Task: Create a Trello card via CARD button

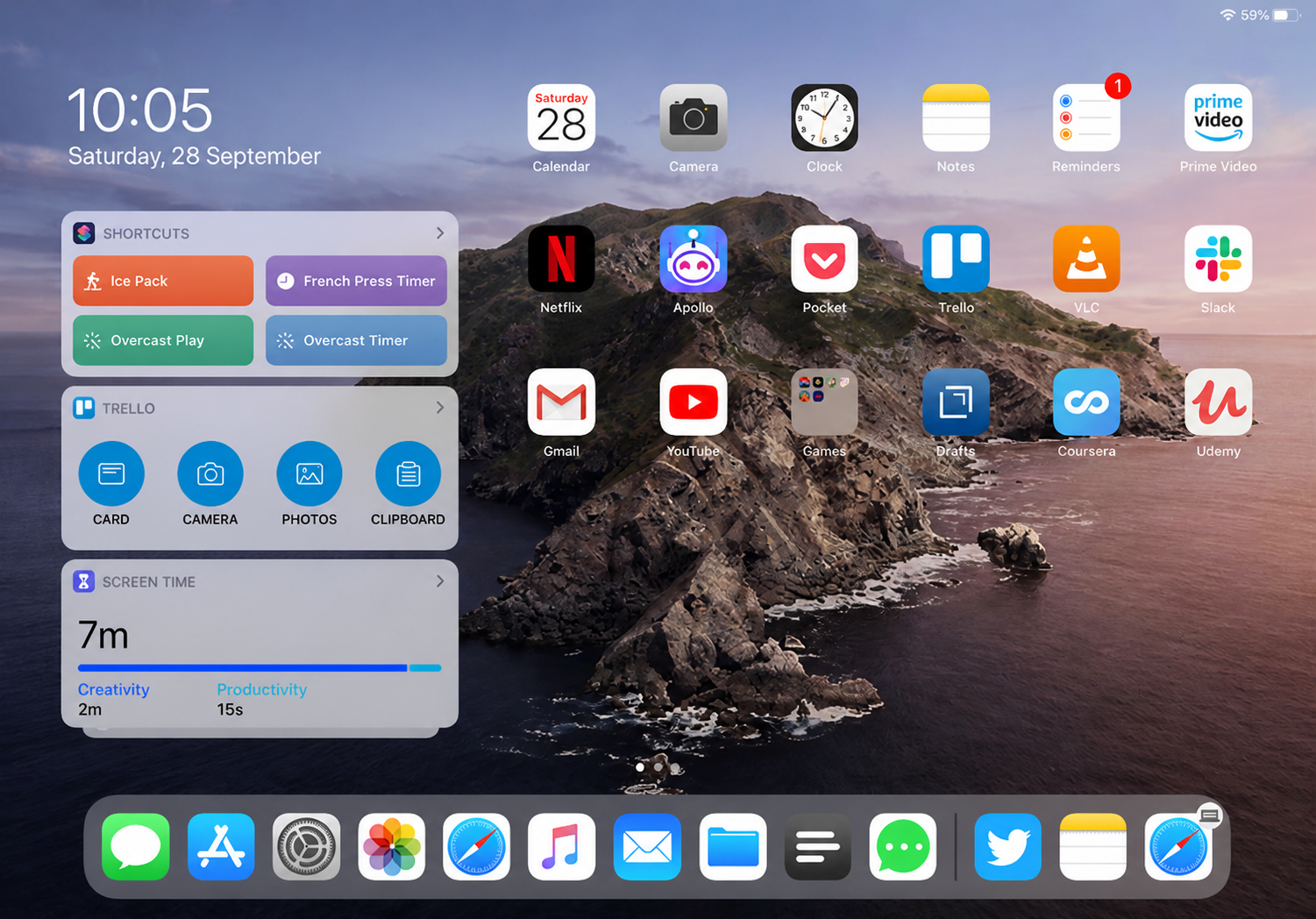Action: point(111,474)
